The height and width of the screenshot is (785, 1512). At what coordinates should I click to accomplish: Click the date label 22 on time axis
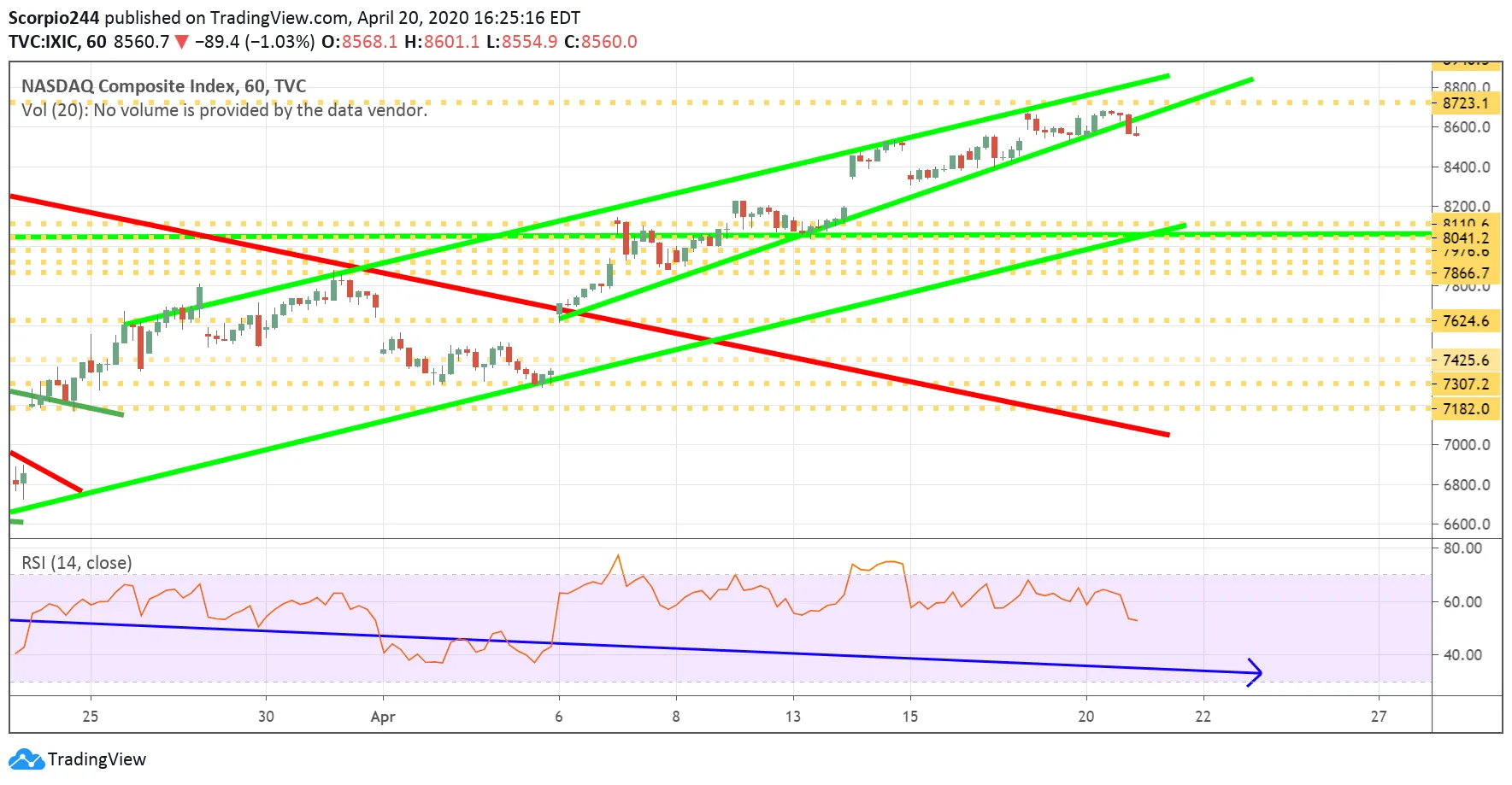tap(1203, 717)
